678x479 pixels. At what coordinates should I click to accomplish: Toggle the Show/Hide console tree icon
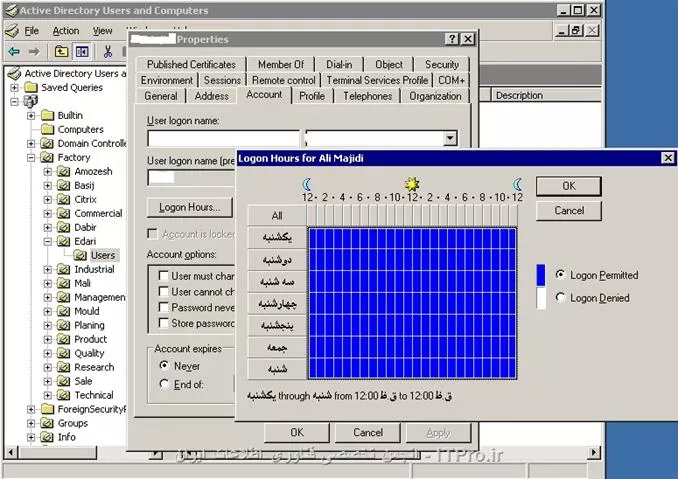coord(82,52)
